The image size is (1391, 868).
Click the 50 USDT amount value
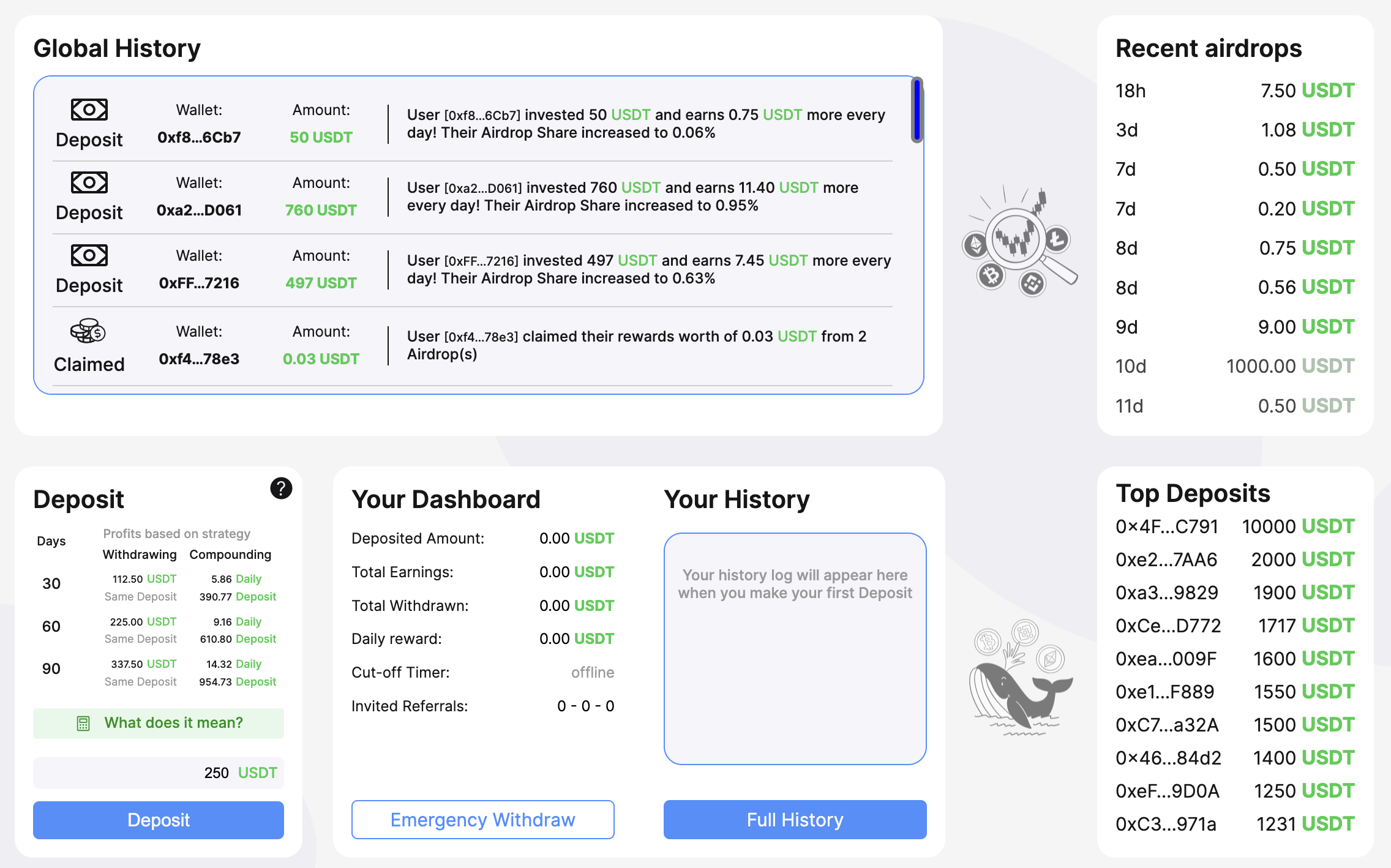(x=321, y=138)
